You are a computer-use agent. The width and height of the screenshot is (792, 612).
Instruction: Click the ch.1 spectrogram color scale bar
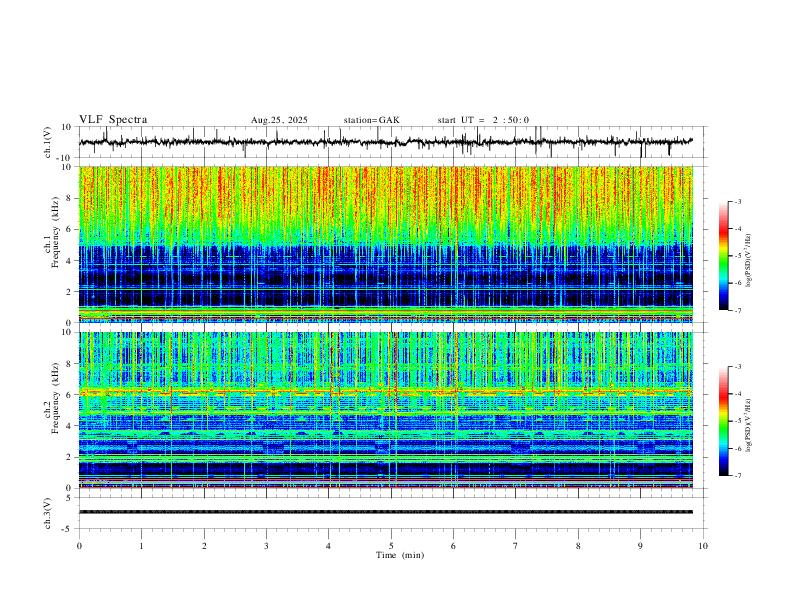coord(723,256)
